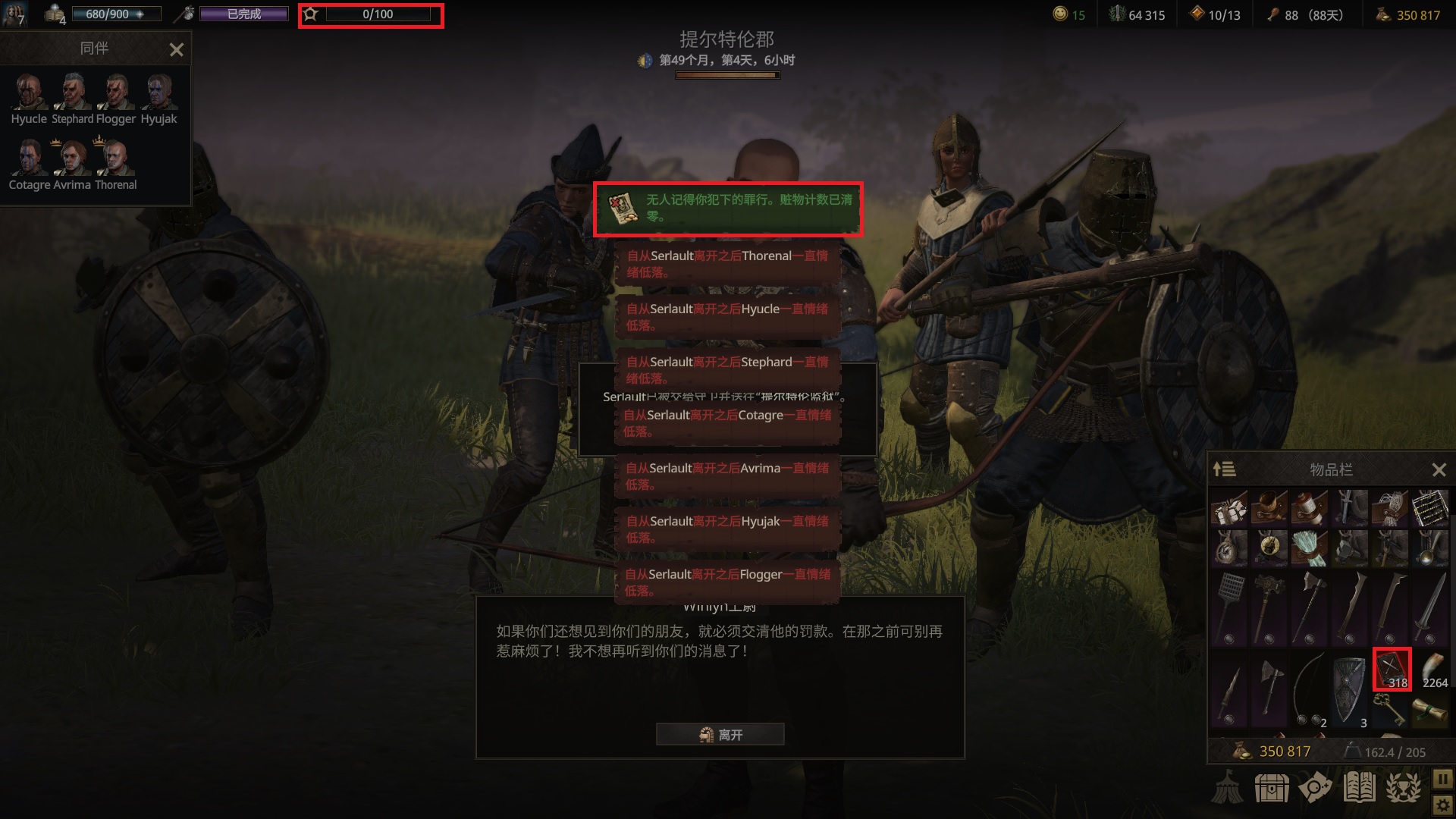1456x819 pixels.
Task: Select companion Hyucle portrait
Action: pyautogui.click(x=29, y=99)
